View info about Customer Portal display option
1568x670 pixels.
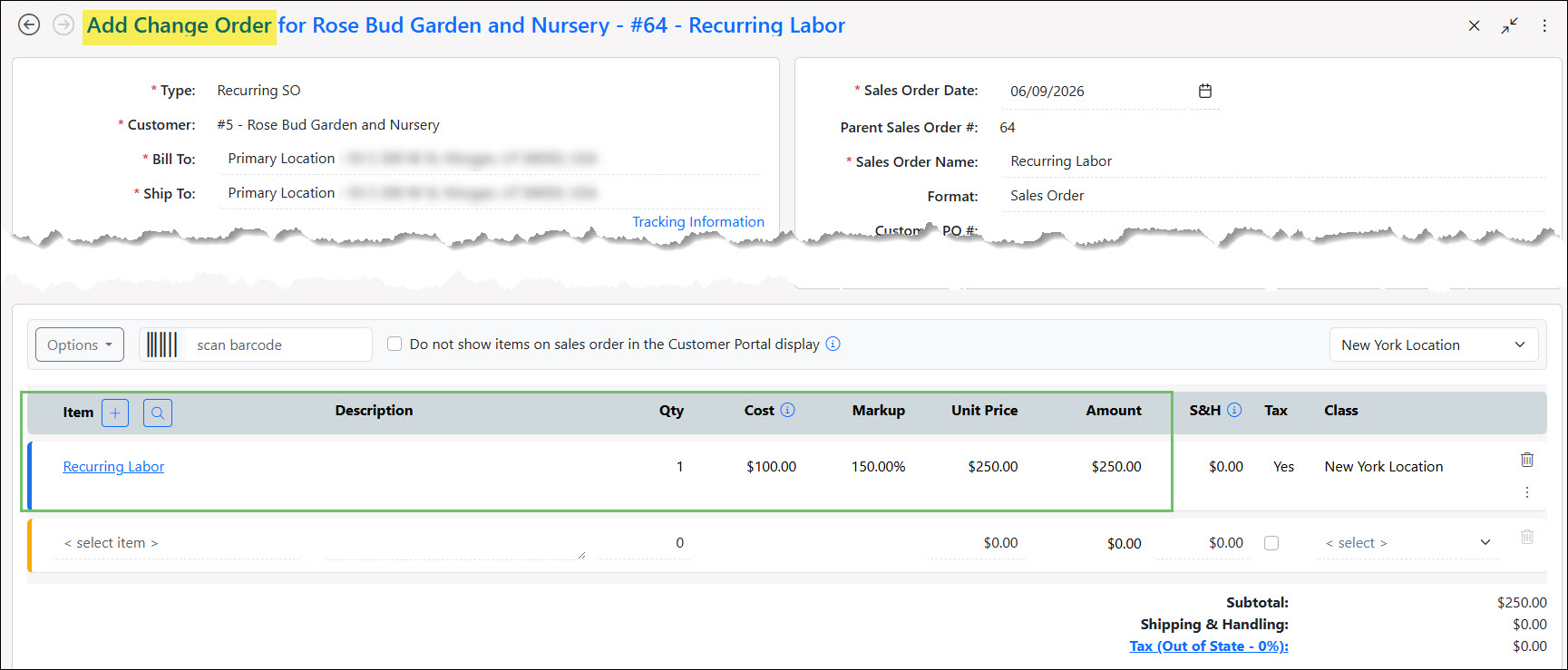pyautogui.click(x=833, y=344)
